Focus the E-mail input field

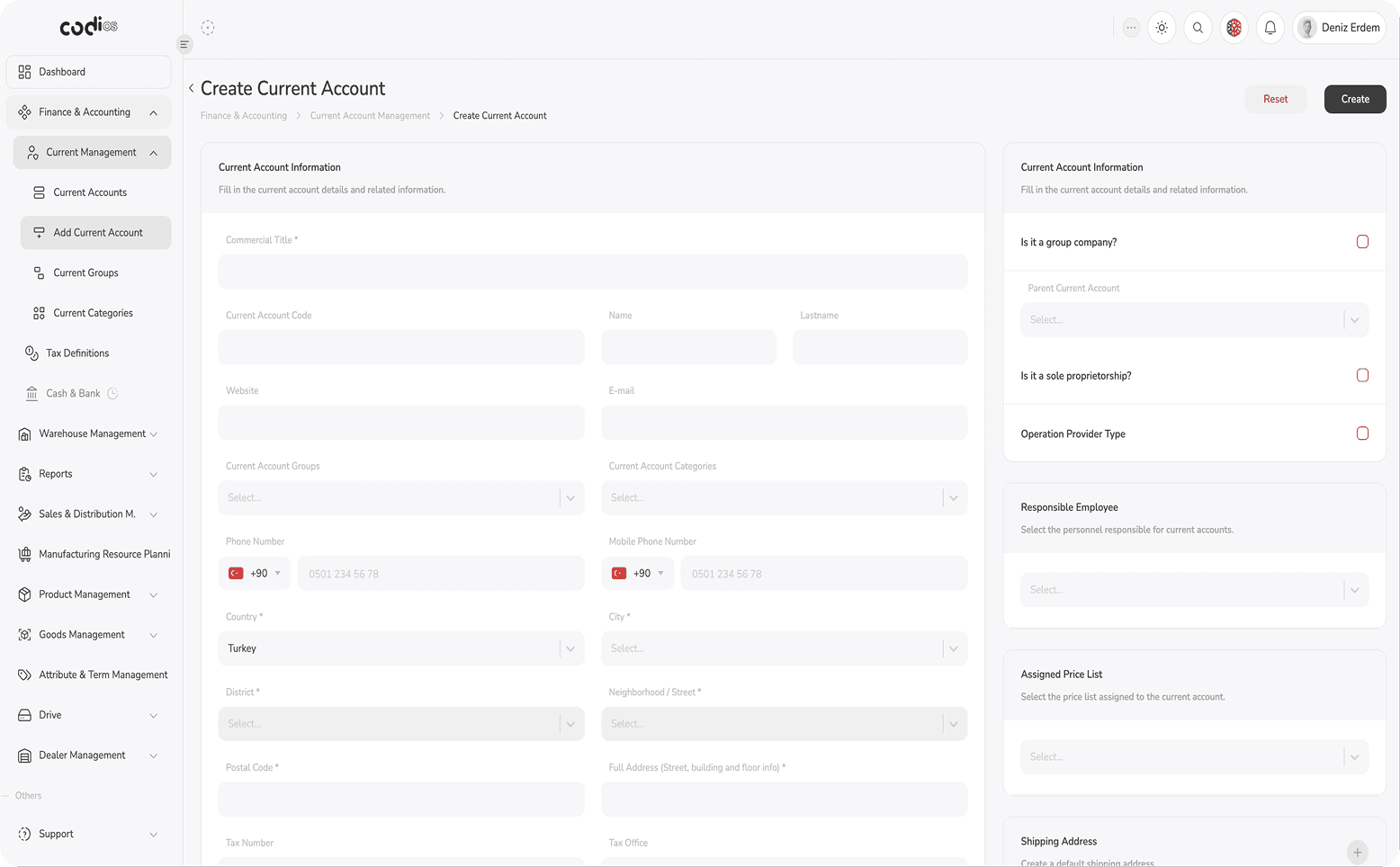(784, 423)
